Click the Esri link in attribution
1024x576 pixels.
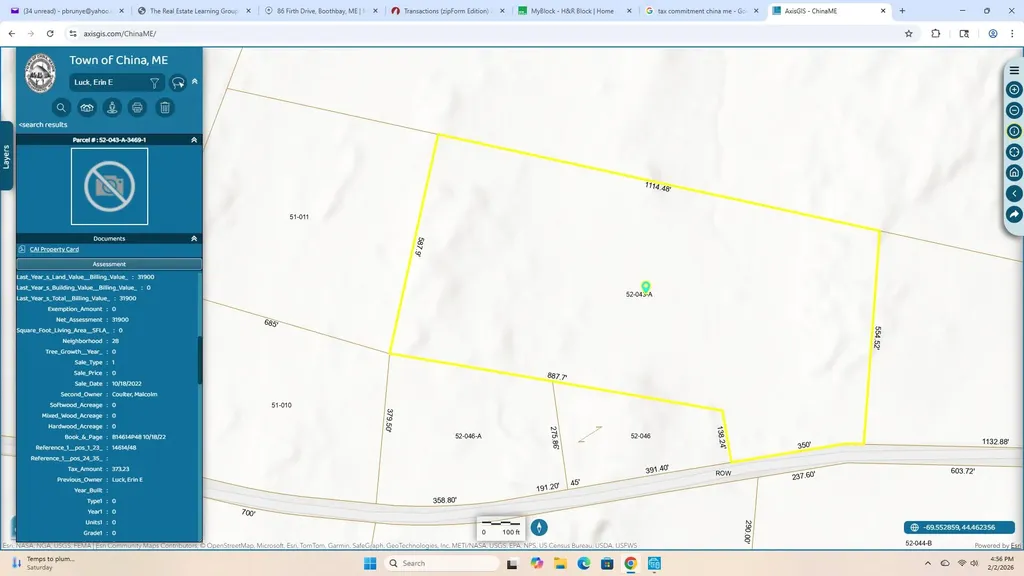coord(1016,545)
